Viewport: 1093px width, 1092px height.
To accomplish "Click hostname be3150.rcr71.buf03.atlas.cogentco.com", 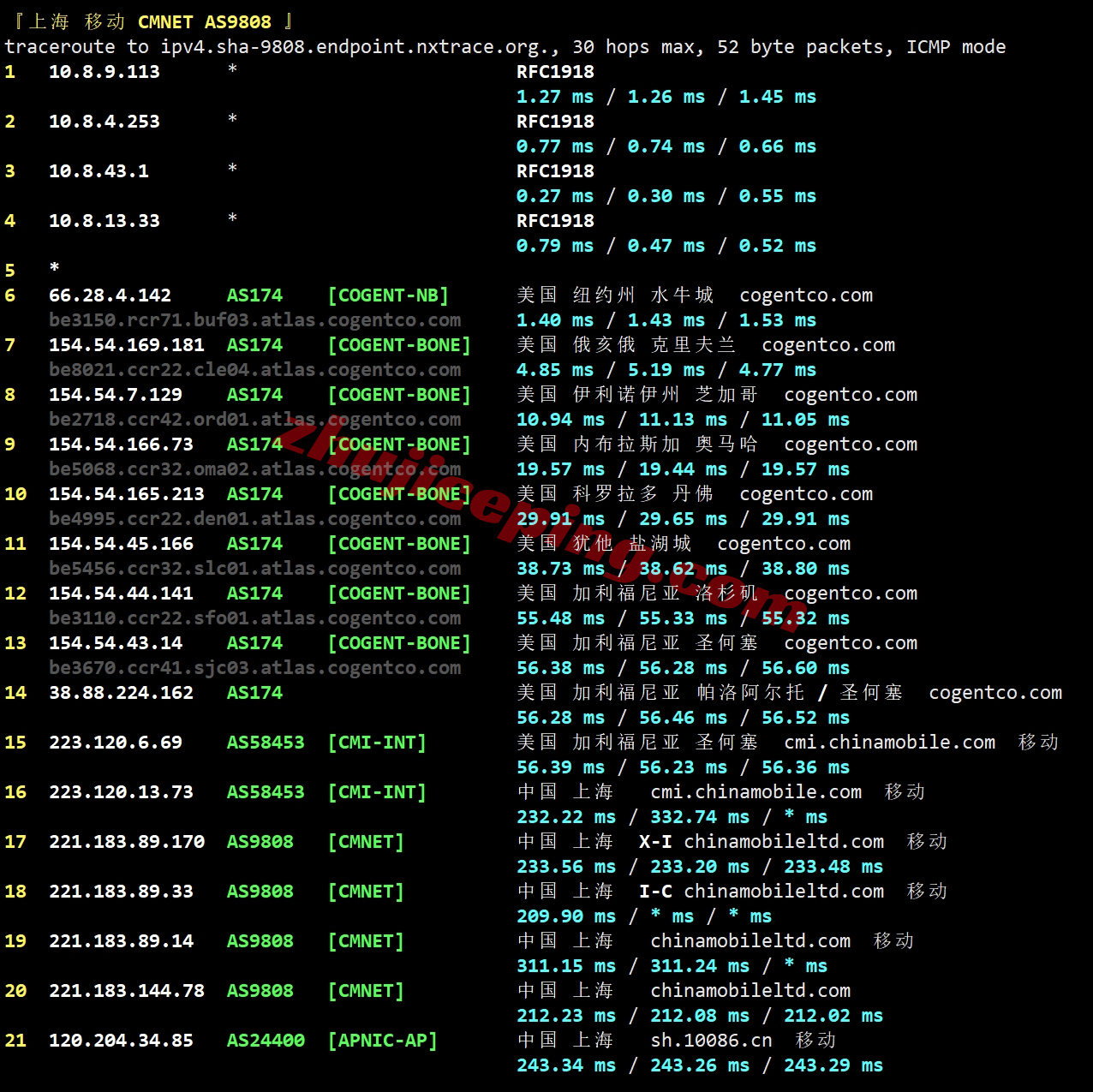I will (x=254, y=320).
